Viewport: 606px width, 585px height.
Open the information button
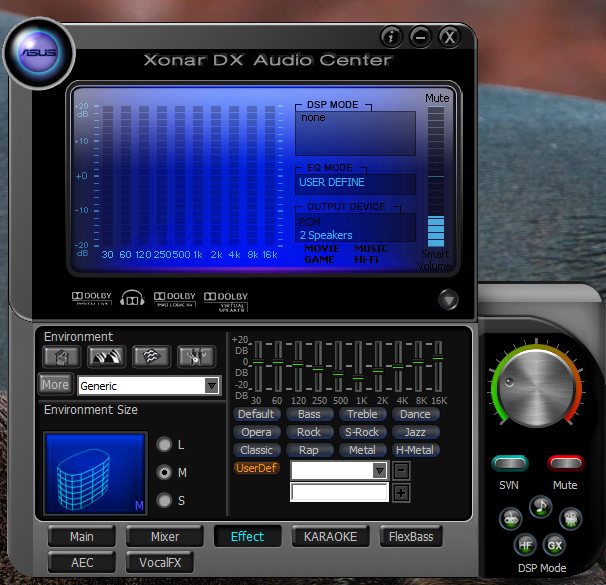pyautogui.click(x=391, y=37)
